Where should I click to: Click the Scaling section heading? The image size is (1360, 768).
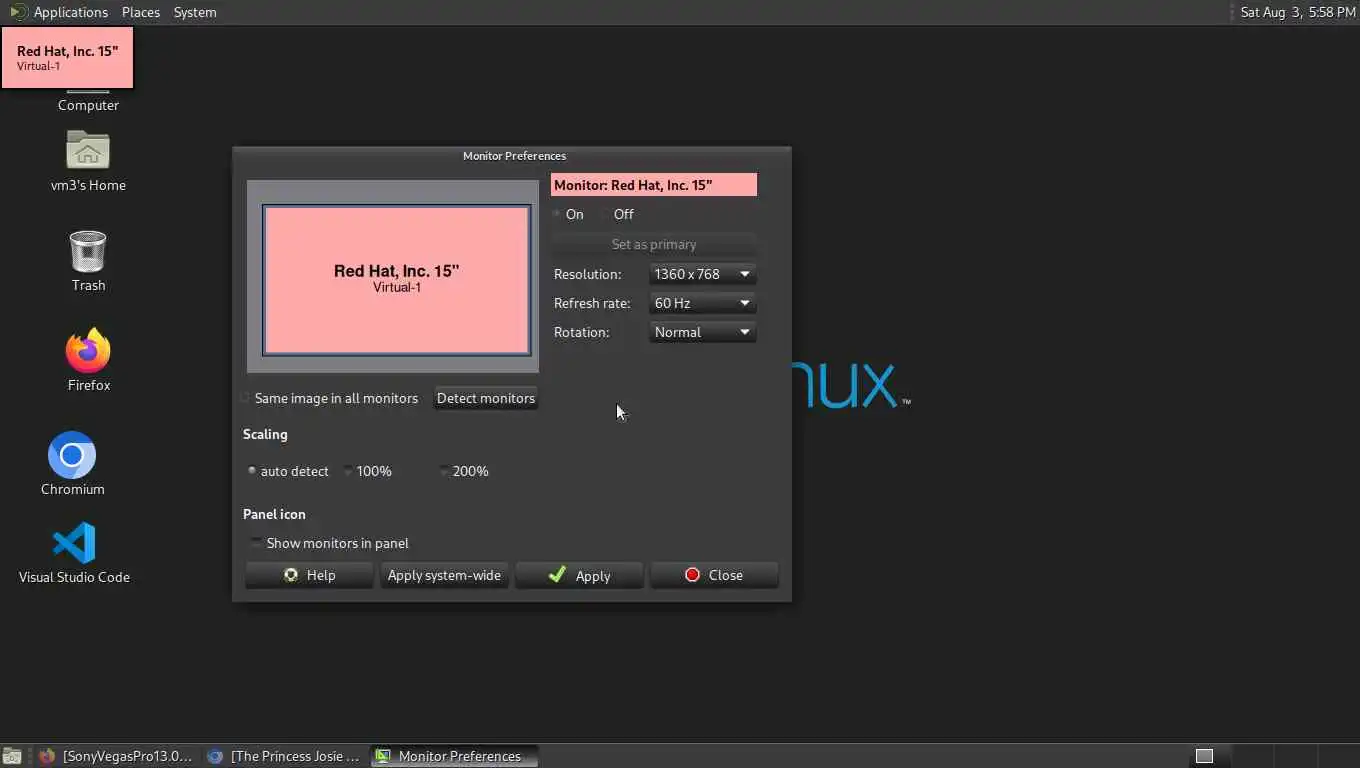(x=265, y=434)
